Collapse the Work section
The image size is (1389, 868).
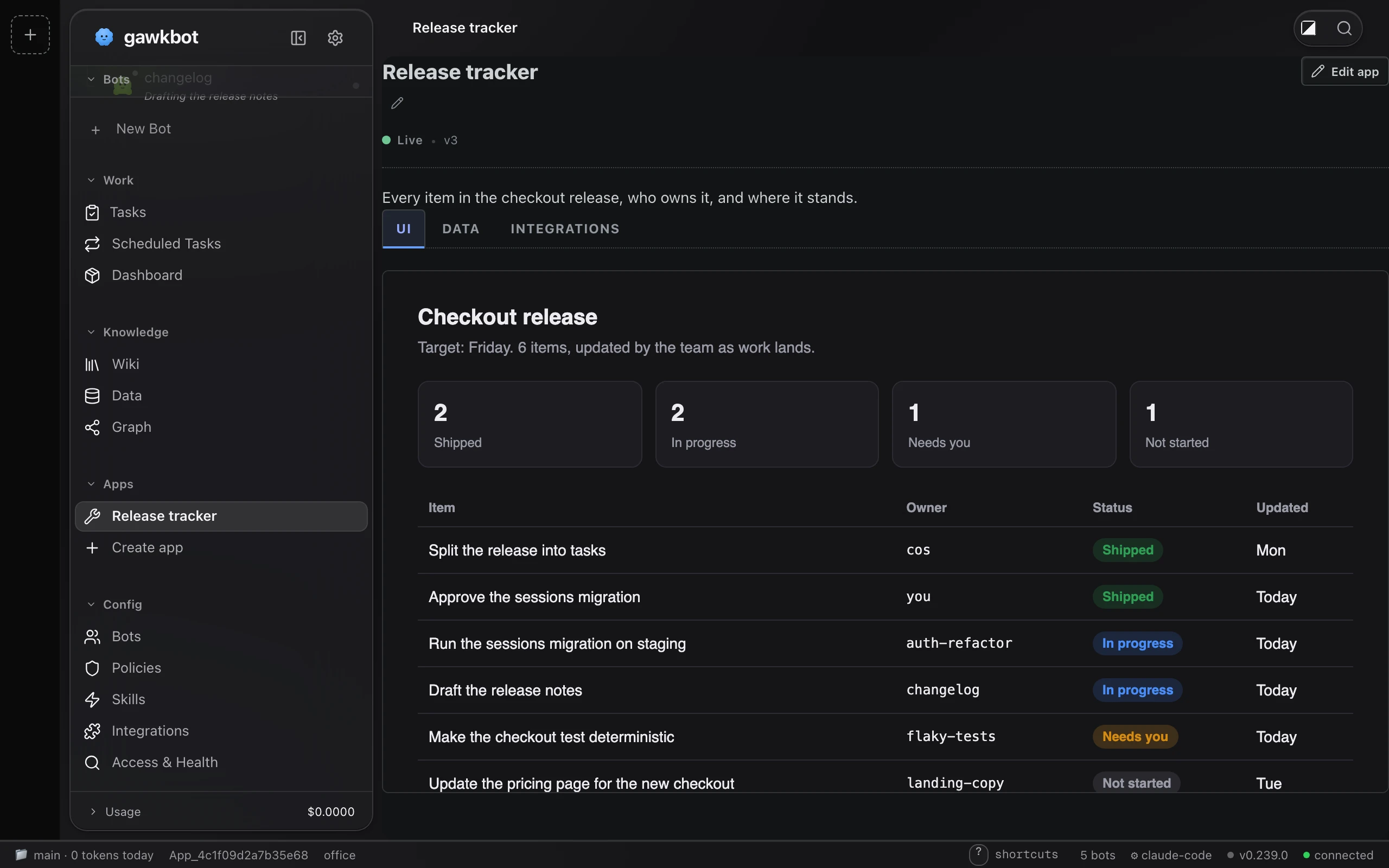coord(110,180)
